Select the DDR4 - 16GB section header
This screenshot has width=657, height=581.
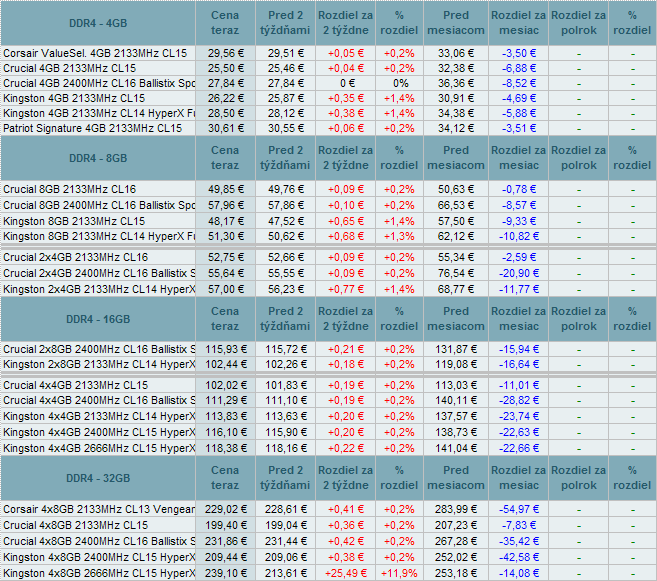98,319
